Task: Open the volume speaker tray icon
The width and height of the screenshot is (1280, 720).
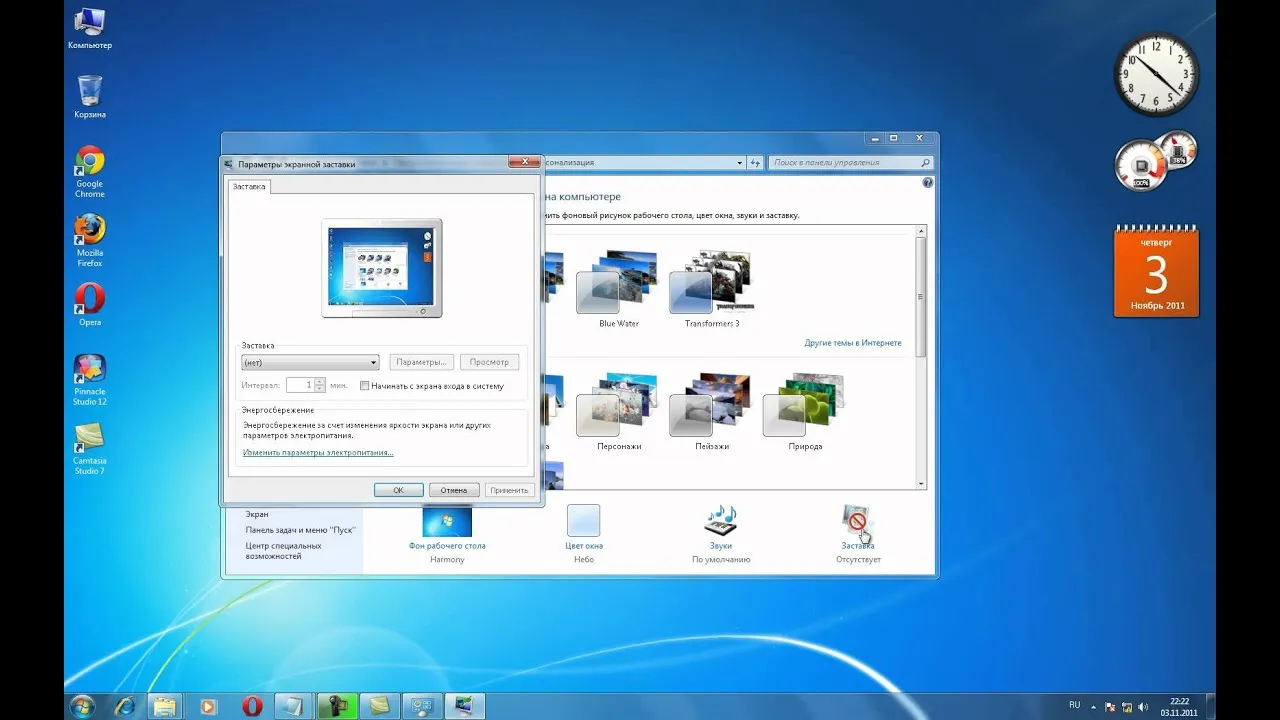Action: (x=1143, y=707)
